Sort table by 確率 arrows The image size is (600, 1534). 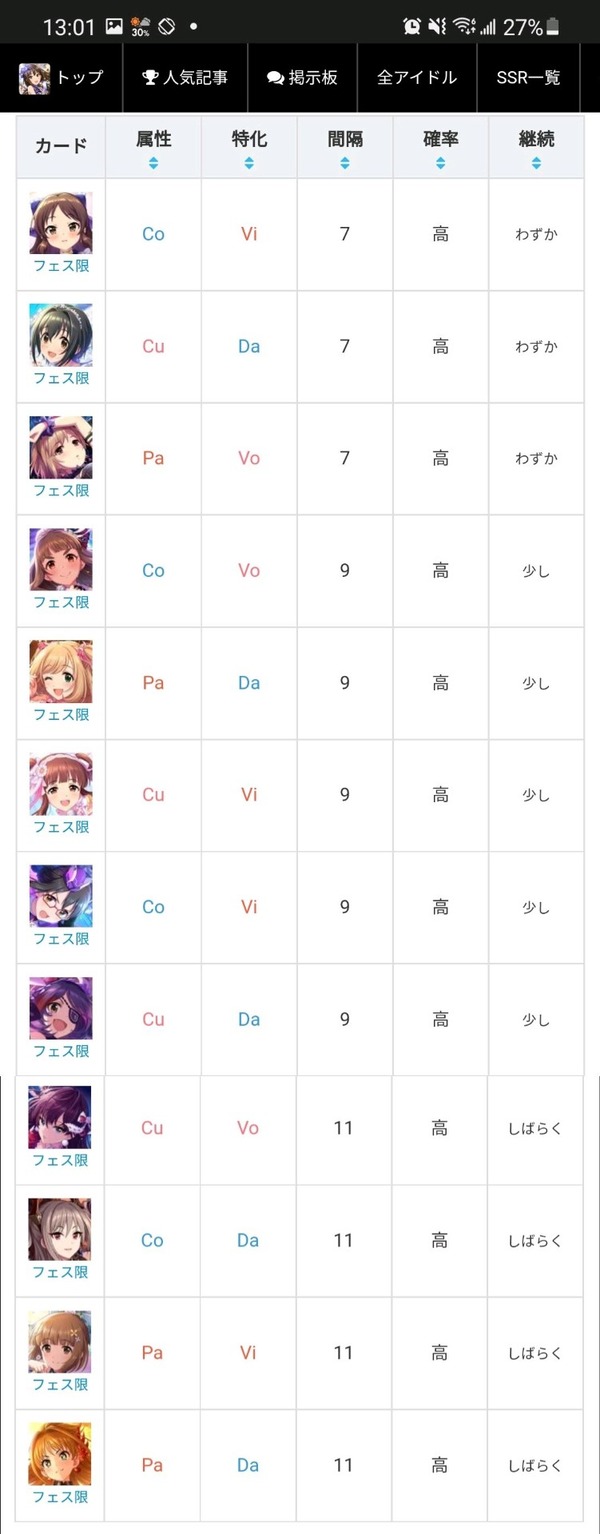441,163
